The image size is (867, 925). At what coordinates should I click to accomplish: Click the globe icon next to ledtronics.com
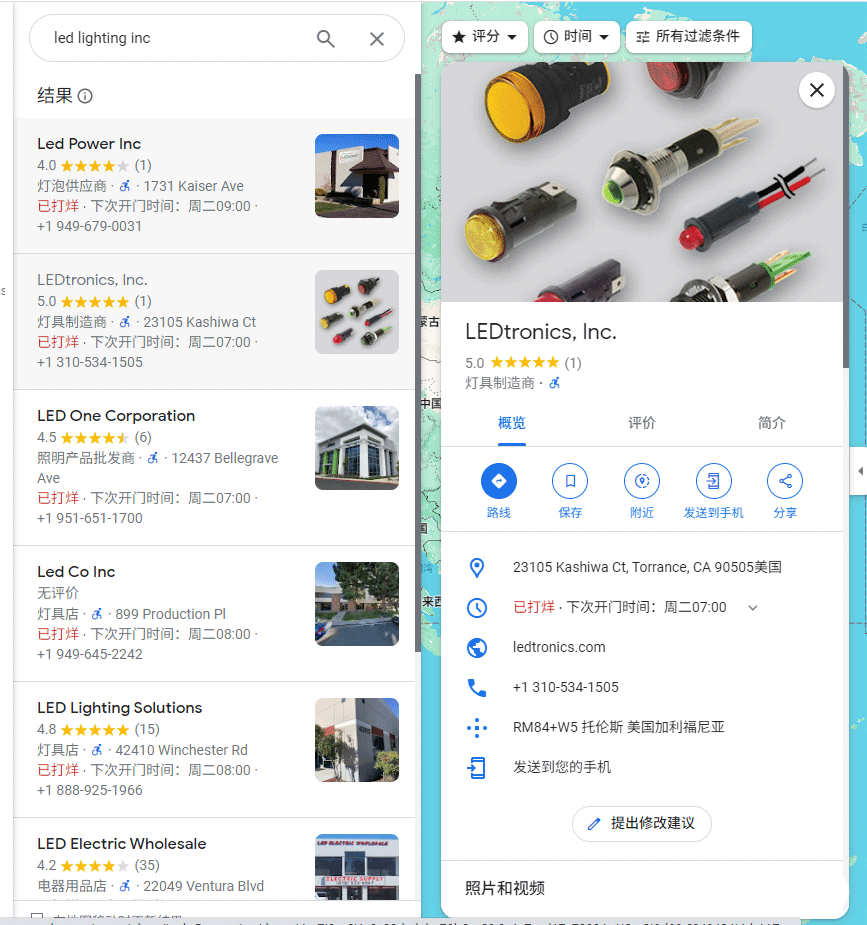pyautogui.click(x=477, y=647)
